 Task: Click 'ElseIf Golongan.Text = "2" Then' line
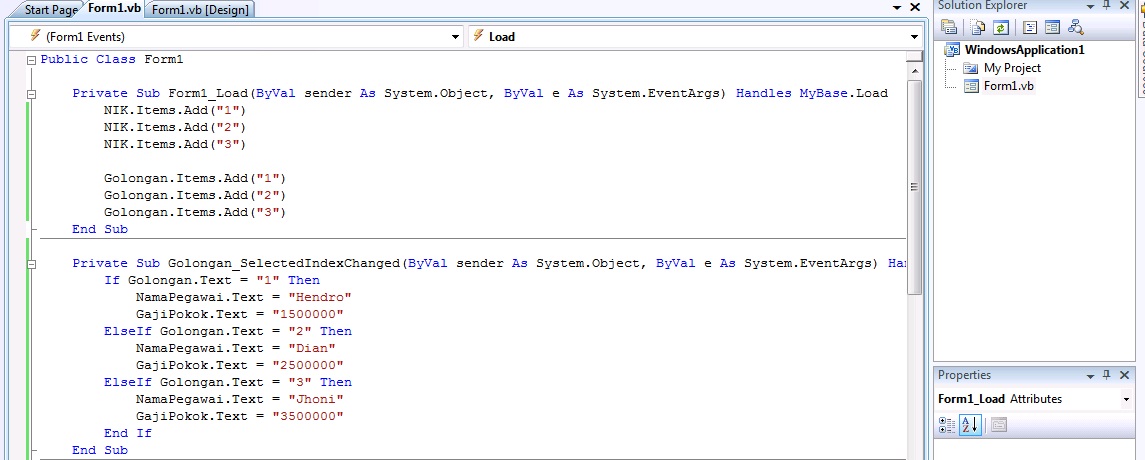(228, 331)
